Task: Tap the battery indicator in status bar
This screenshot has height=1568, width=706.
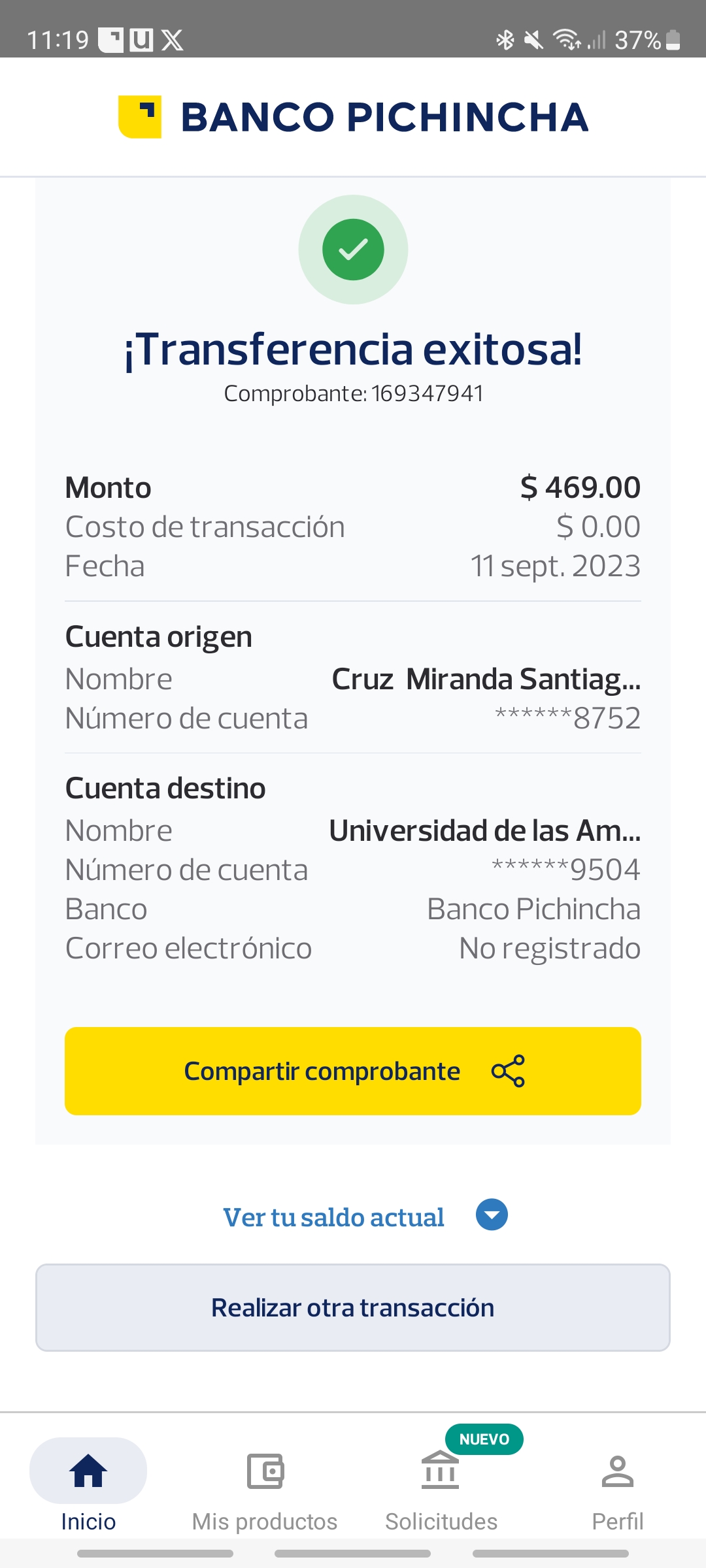Action: (673, 40)
